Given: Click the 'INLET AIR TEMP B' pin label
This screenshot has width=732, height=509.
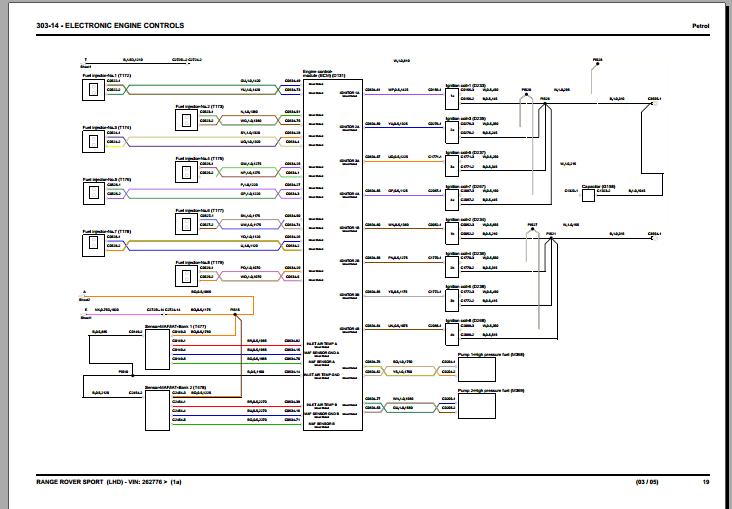Looking at the screenshot, I should coord(322,405).
